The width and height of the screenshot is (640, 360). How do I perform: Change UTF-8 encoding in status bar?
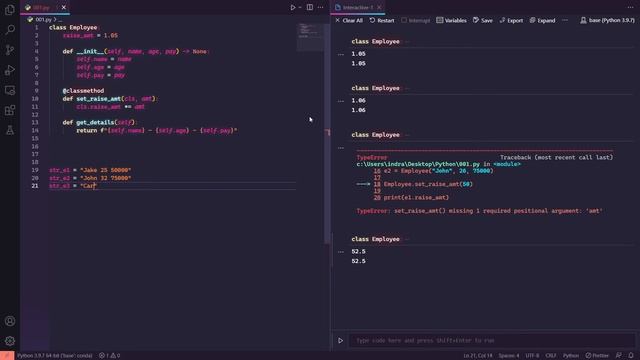pos(532,356)
